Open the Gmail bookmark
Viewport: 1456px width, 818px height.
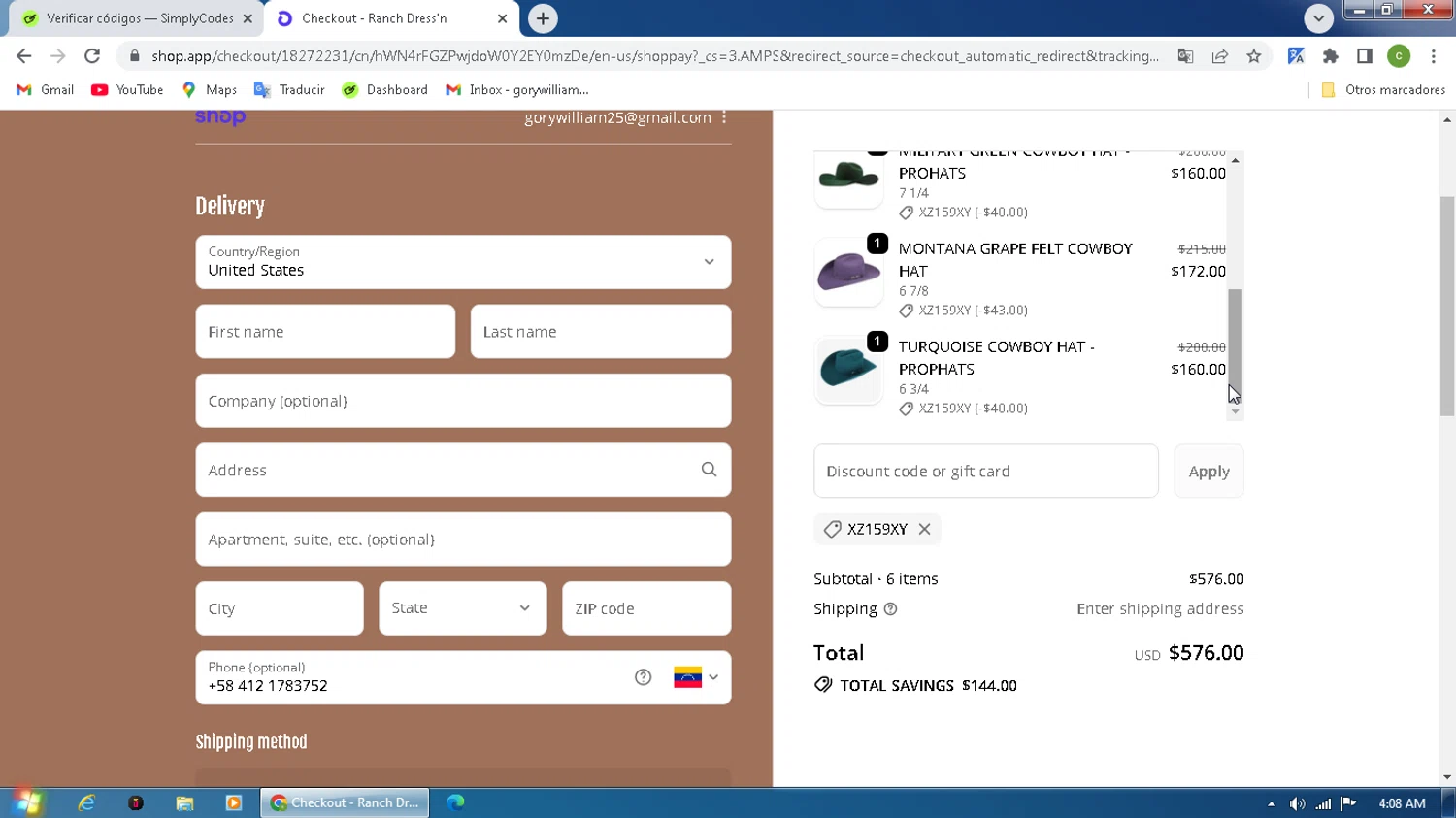tap(45, 89)
